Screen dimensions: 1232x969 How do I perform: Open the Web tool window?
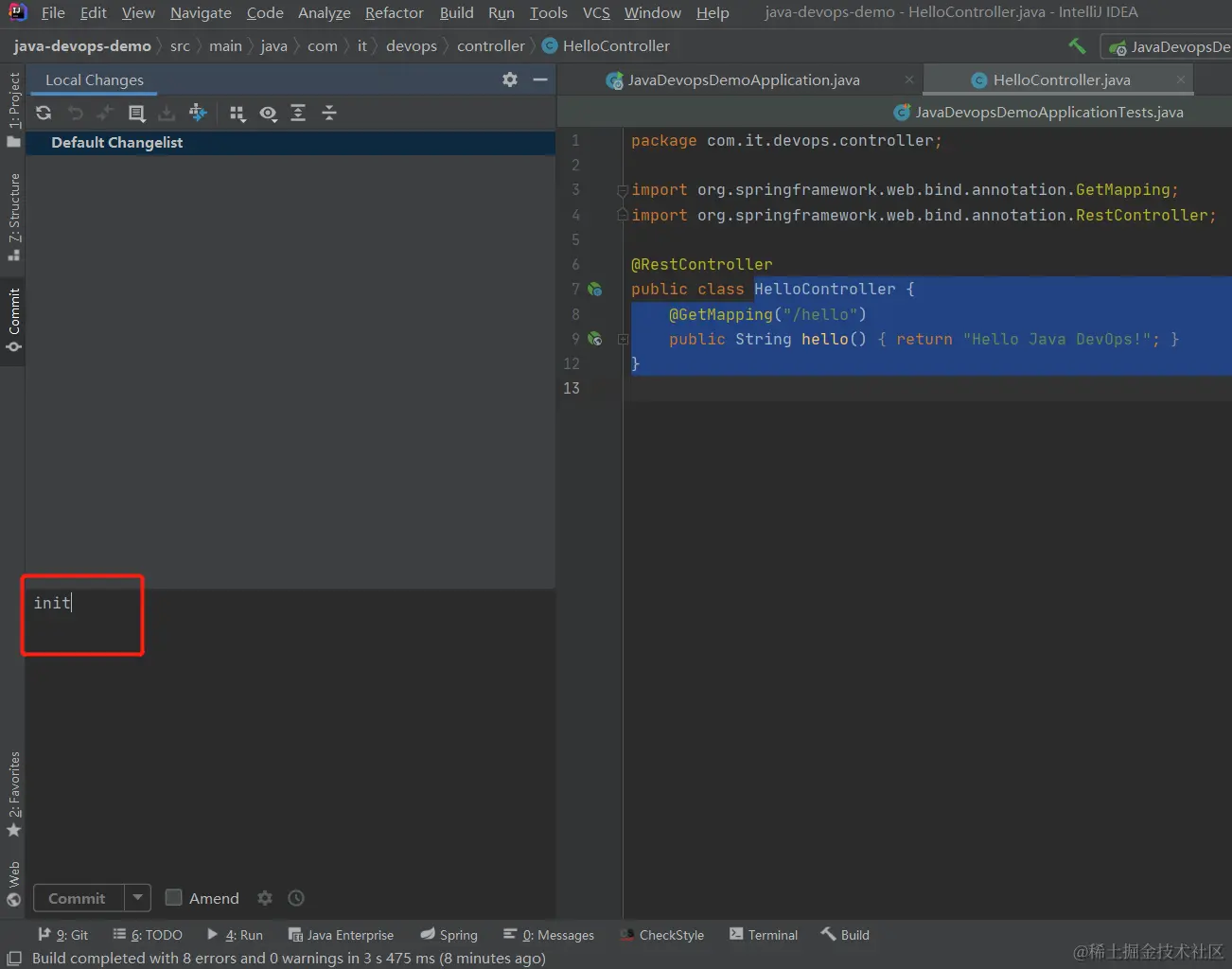click(x=13, y=883)
